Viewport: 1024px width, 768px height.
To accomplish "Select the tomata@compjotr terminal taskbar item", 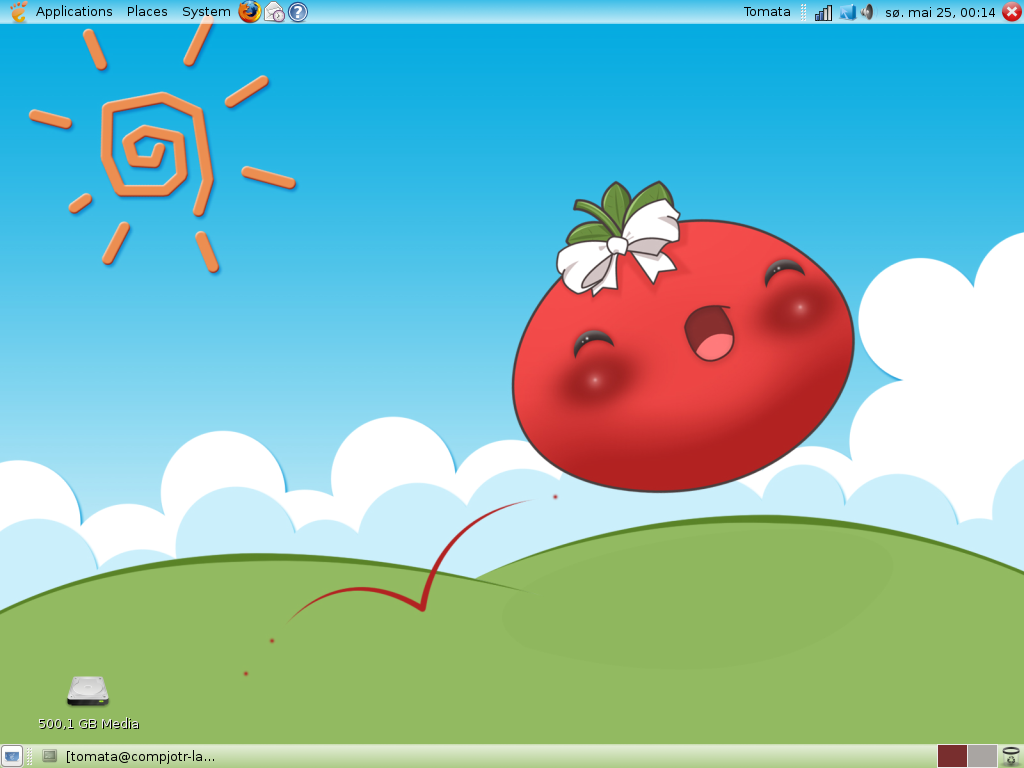I will (x=129, y=756).
